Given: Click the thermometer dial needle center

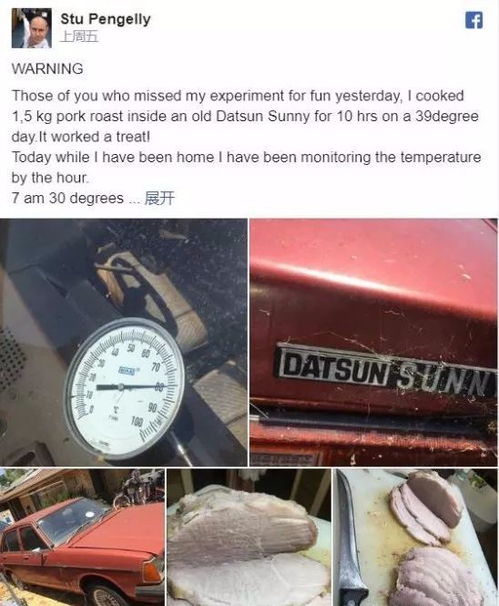Looking at the screenshot, I should coord(121,386).
